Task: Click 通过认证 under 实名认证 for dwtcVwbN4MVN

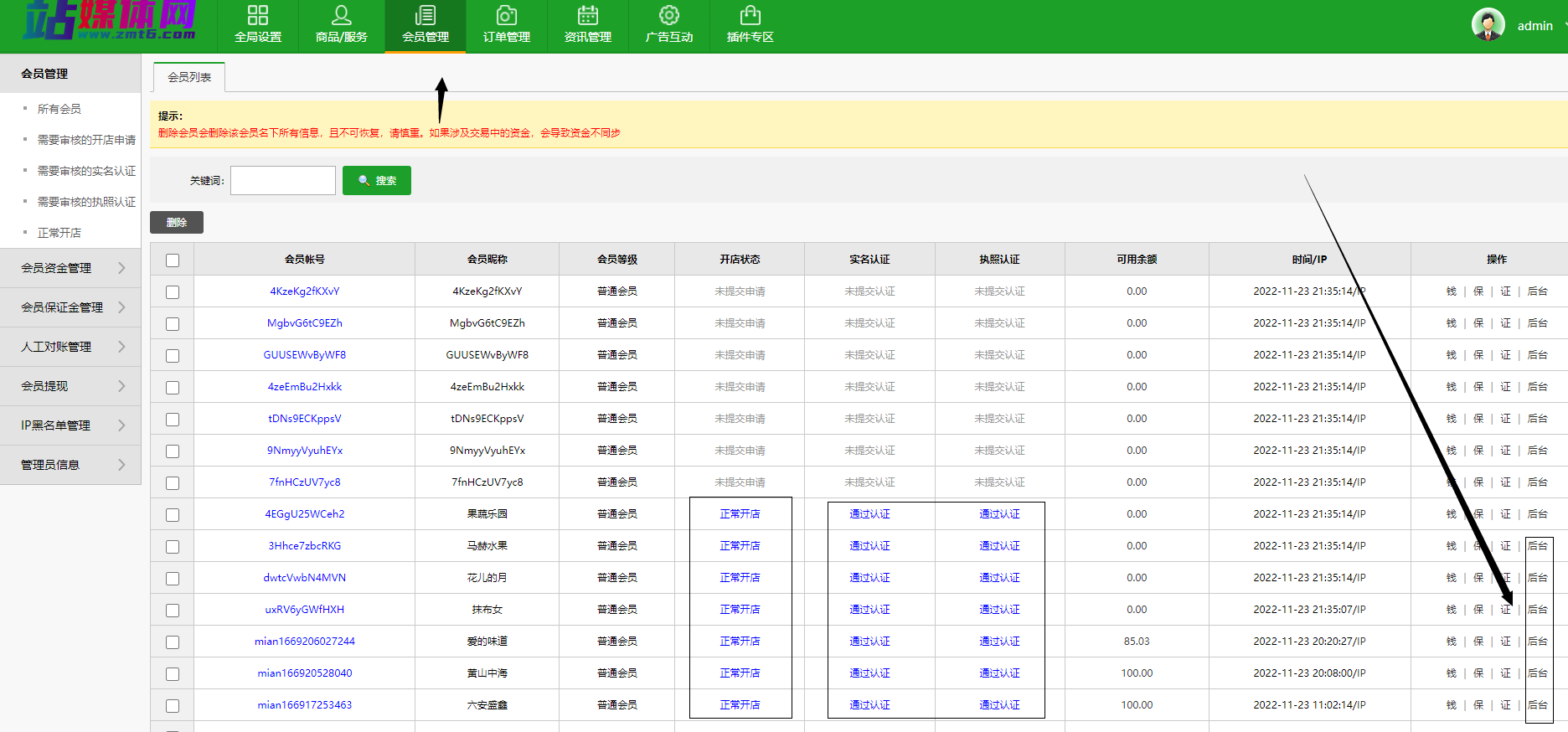Action: coord(870,578)
